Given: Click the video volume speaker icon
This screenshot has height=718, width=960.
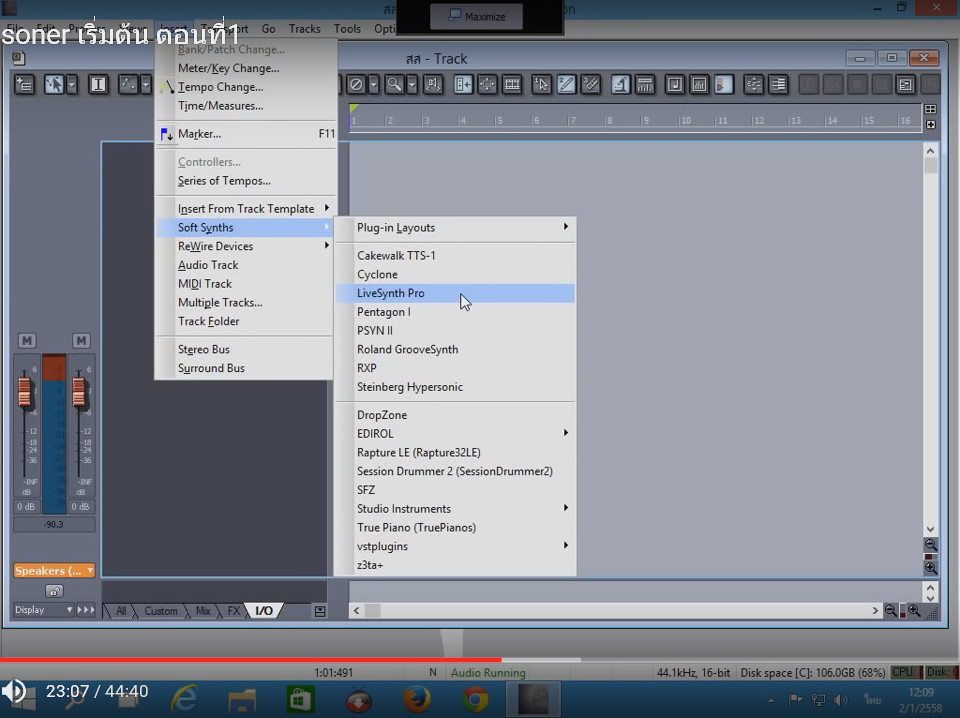Looking at the screenshot, I should click(13, 691).
